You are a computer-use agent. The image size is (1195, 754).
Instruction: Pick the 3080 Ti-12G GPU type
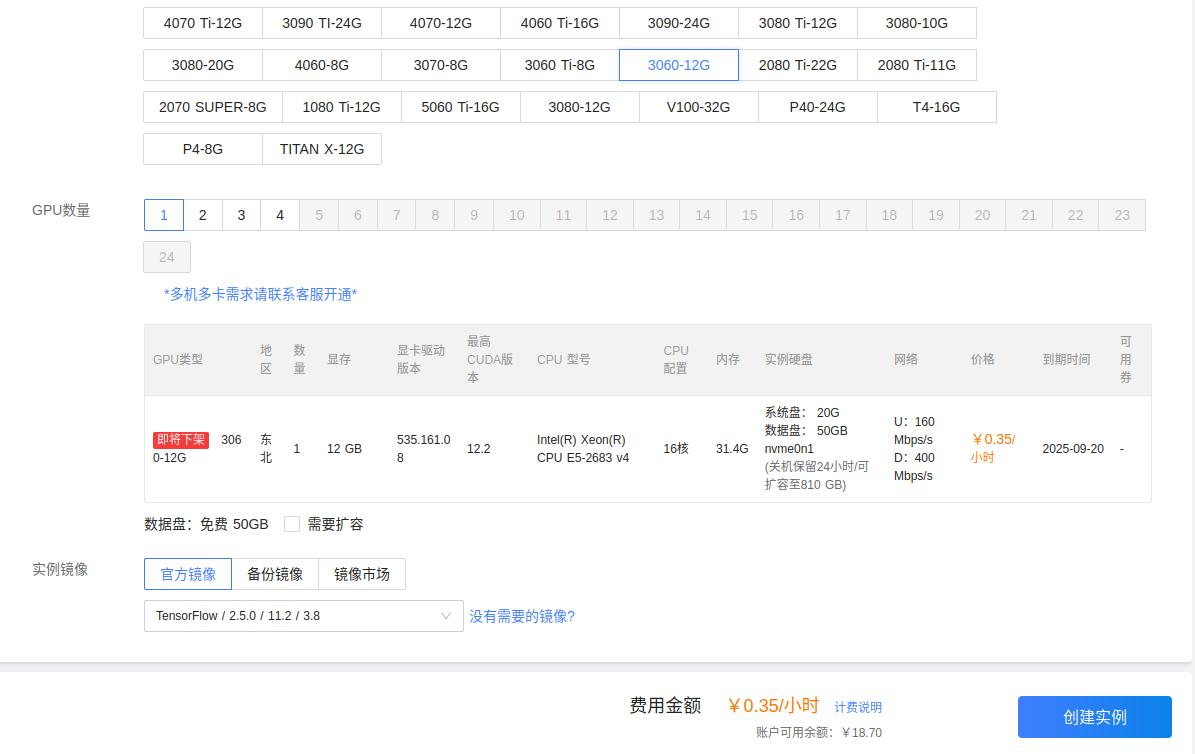[797, 23]
